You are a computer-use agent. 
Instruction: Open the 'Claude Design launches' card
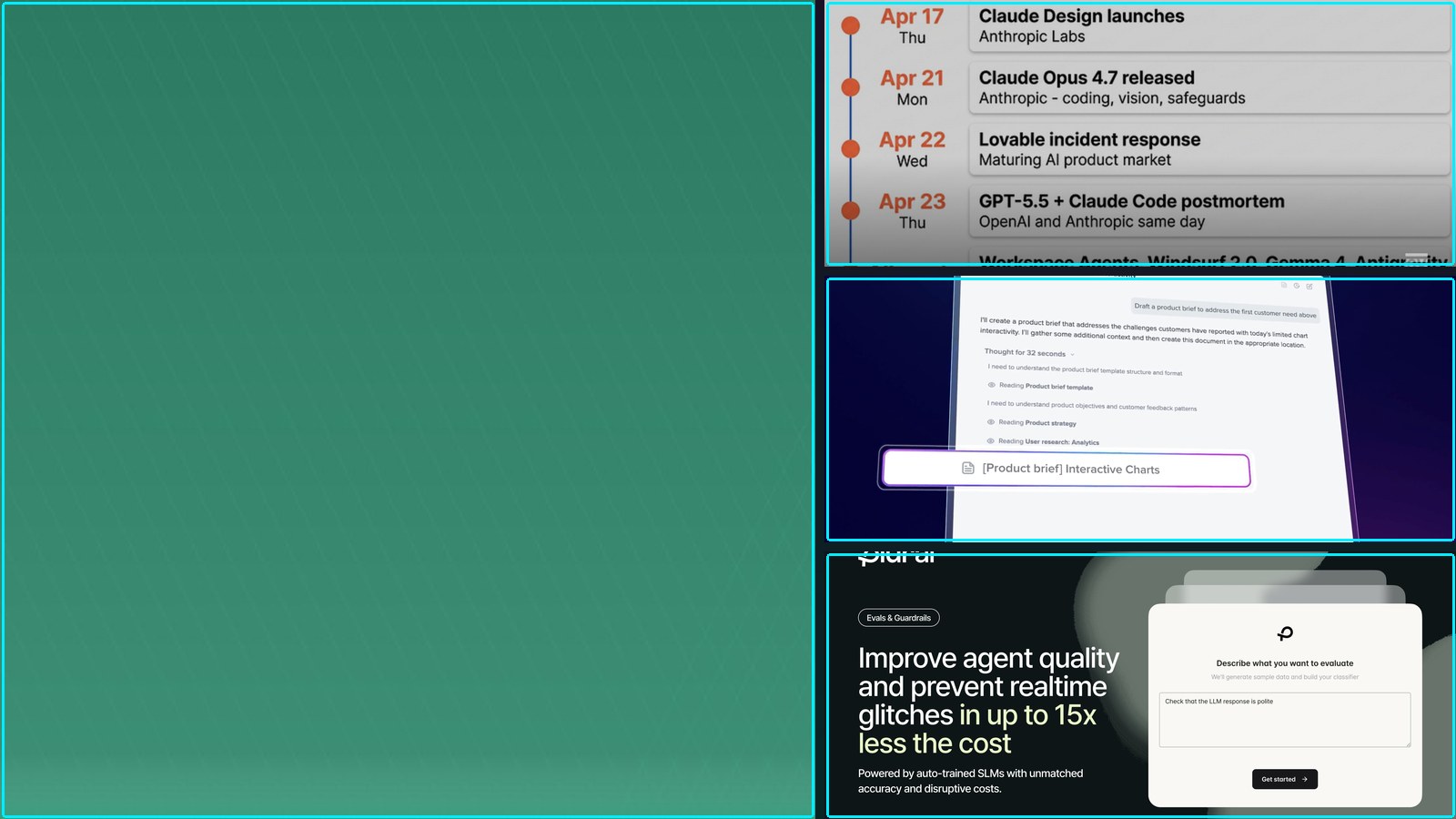[1209, 26]
